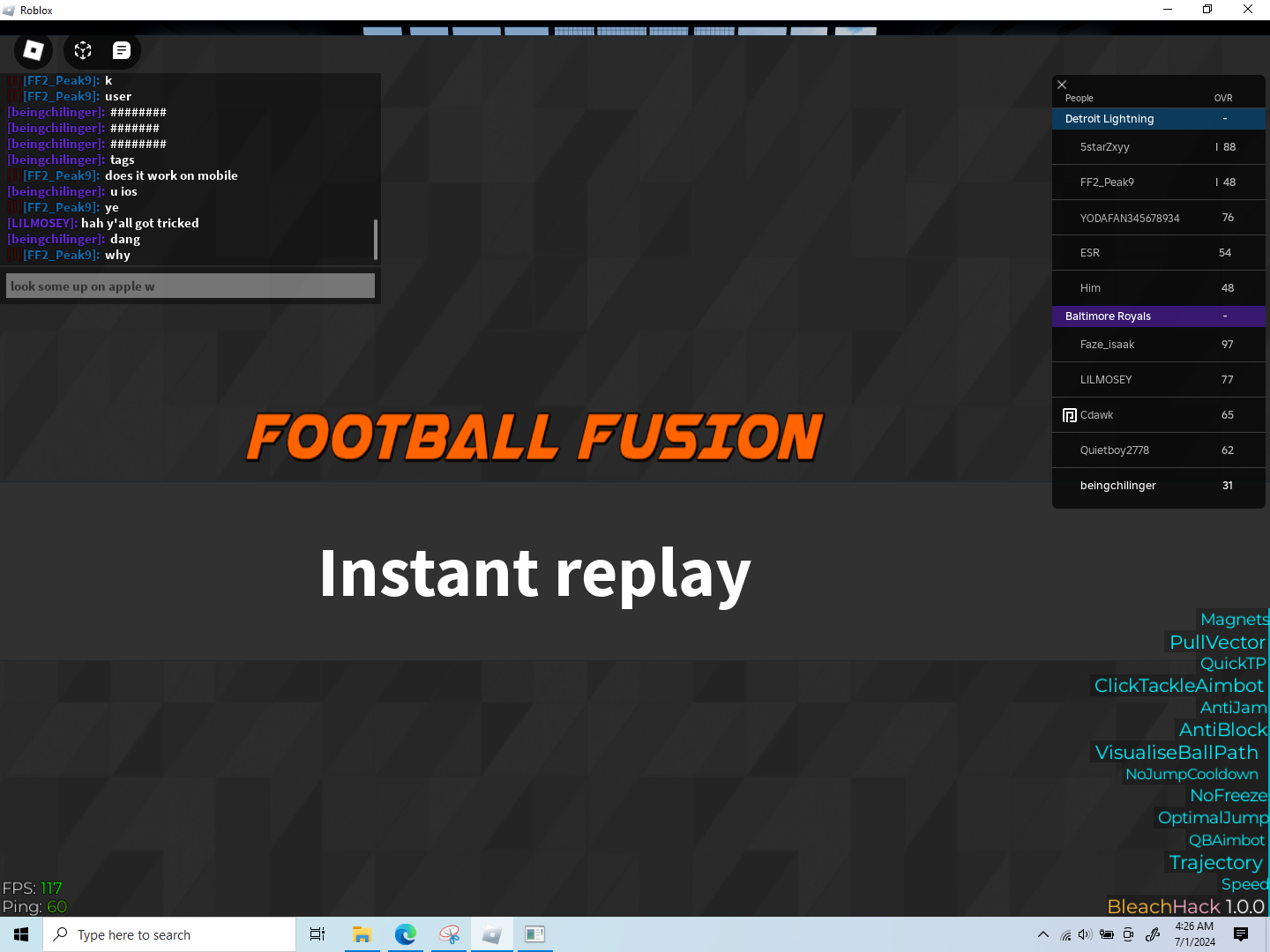
Task: Click the Windows search box
Action: click(169, 934)
